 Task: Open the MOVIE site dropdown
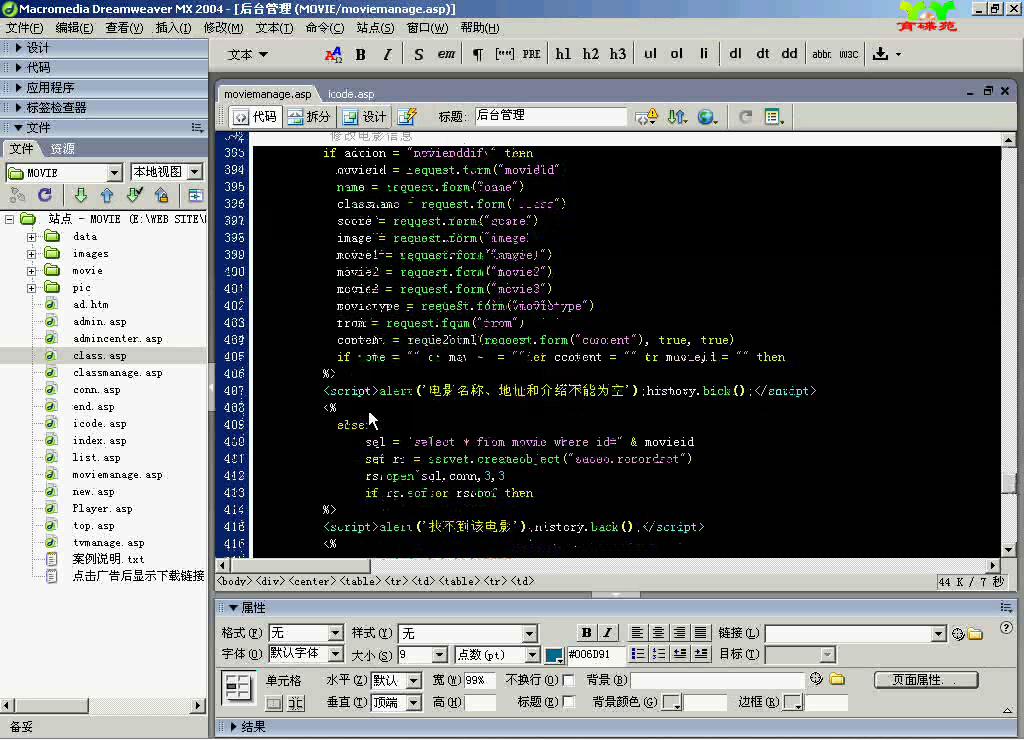click(64, 172)
